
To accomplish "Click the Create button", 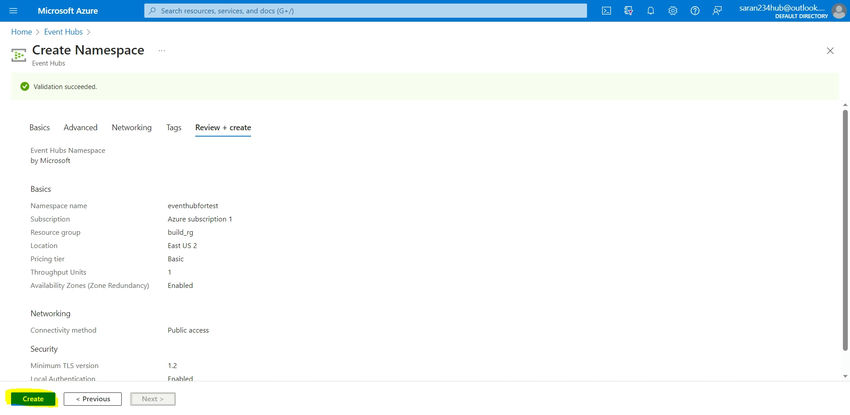I will tap(33, 399).
